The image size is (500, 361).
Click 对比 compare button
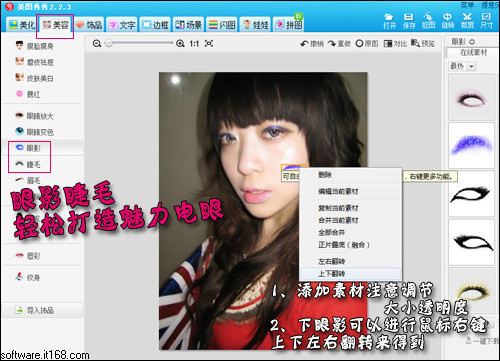pyautogui.click(x=395, y=44)
